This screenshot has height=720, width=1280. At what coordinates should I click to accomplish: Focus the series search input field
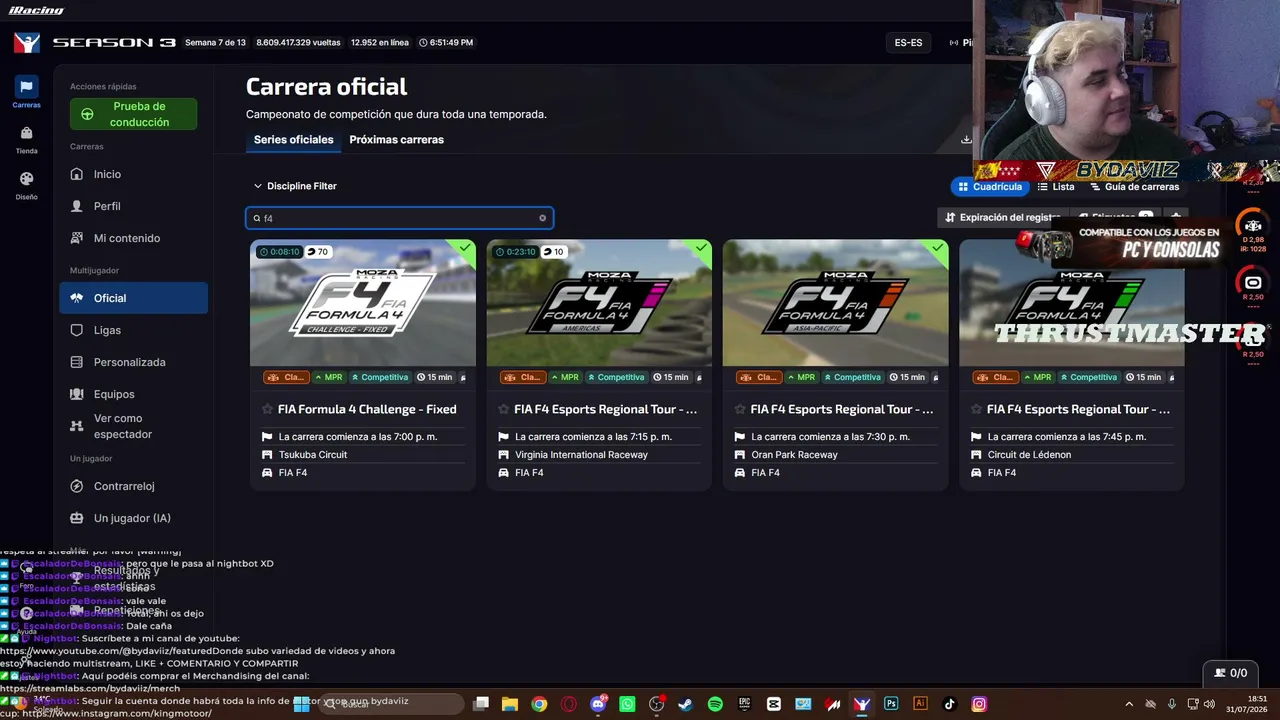point(399,218)
